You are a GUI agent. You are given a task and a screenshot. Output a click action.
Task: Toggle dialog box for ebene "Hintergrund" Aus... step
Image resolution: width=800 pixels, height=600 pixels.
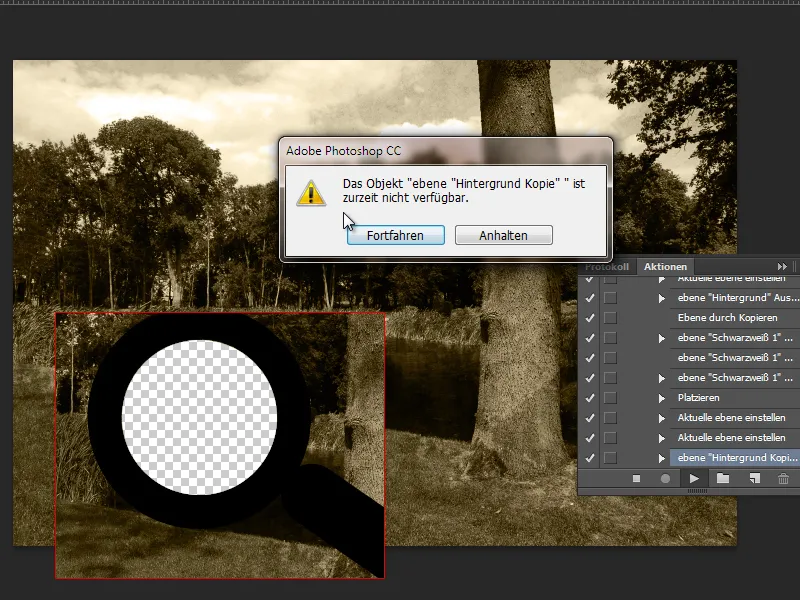tap(610, 298)
